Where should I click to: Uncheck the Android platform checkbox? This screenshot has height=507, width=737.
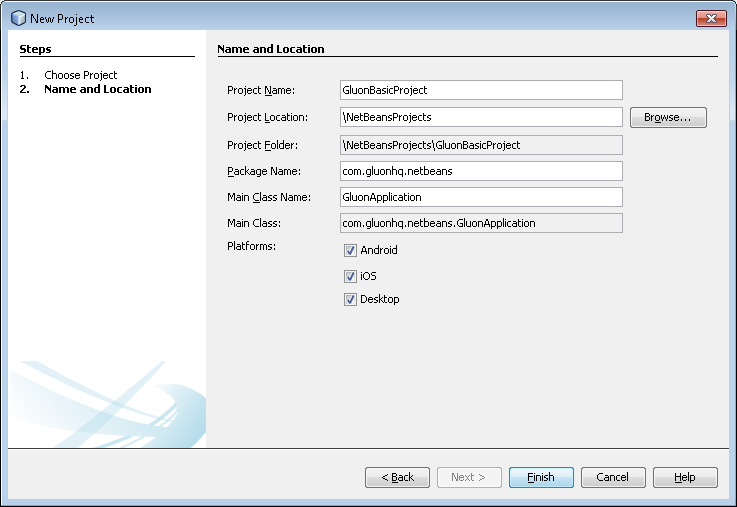click(350, 250)
